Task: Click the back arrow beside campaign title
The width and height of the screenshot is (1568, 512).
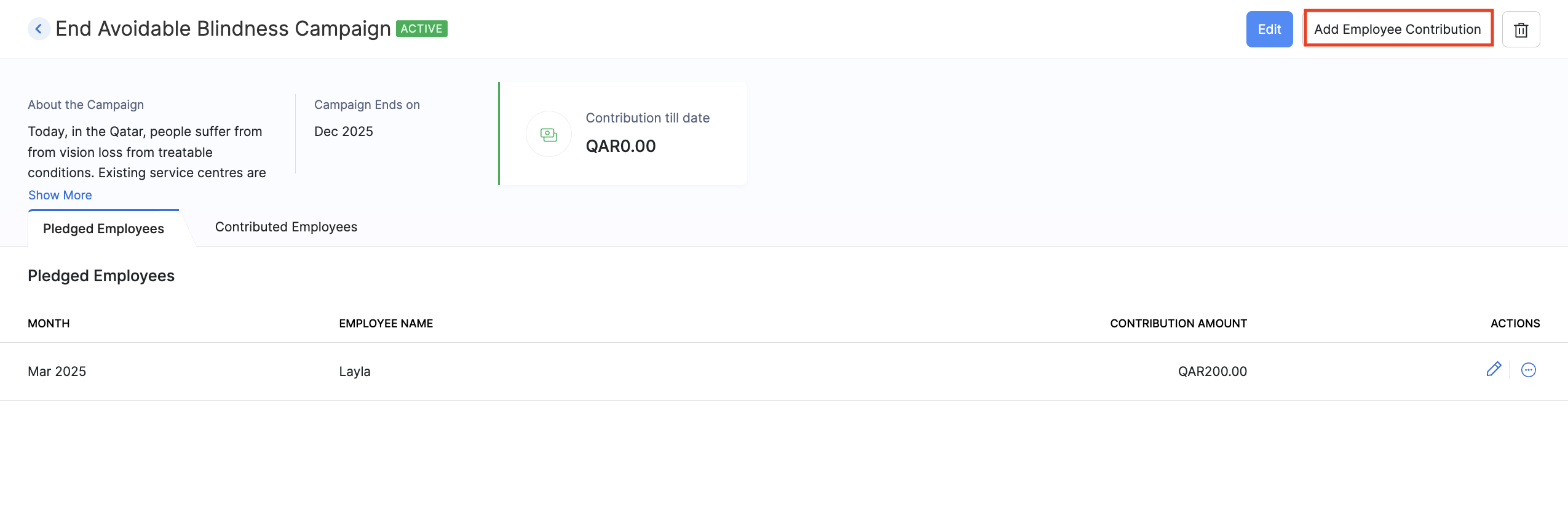Action: click(39, 29)
